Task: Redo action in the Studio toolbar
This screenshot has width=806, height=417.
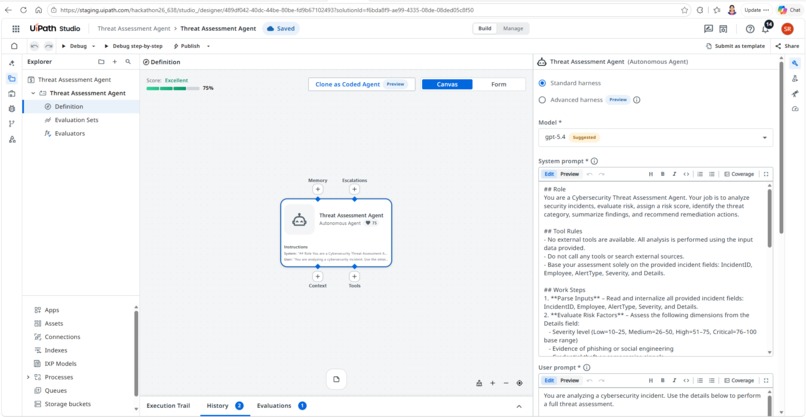Action: pos(48,46)
